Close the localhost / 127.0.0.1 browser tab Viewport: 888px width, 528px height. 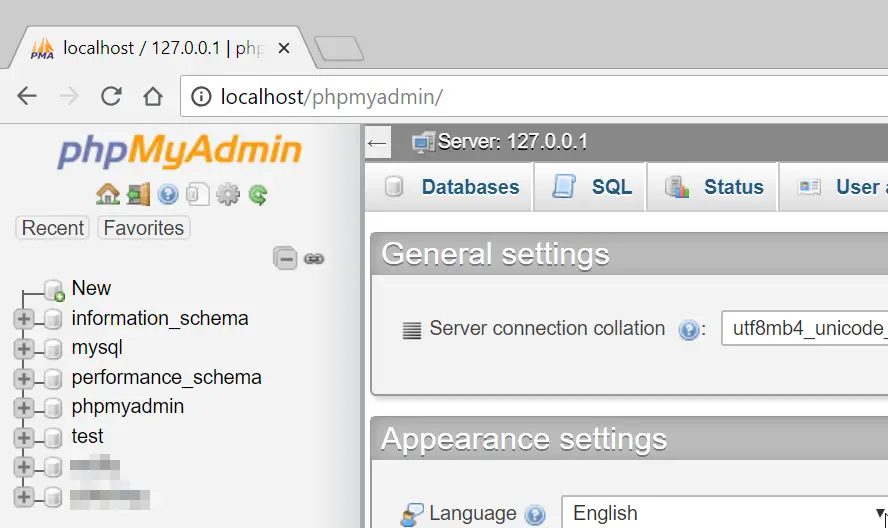tap(284, 49)
